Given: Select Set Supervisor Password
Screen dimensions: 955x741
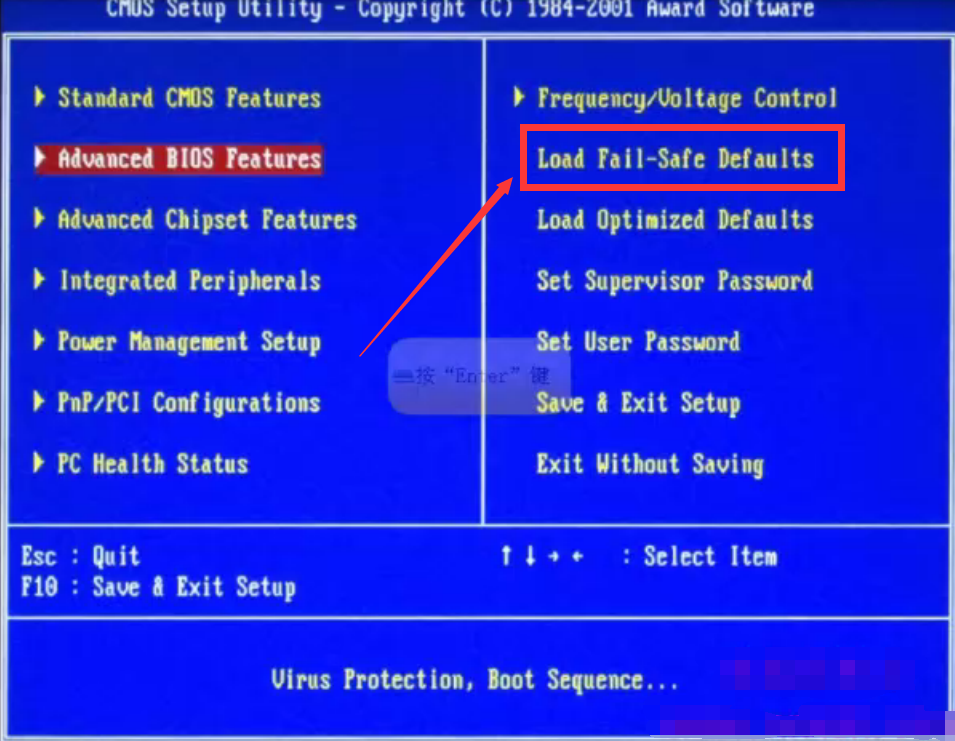Looking at the screenshot, I should [x=675, y=281].
